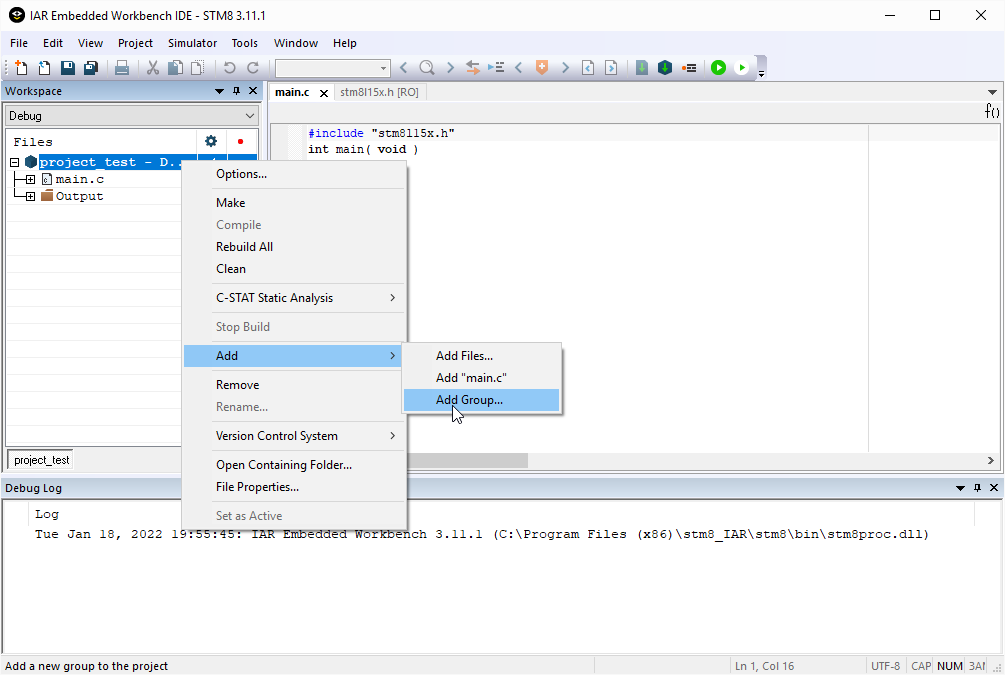Image resolution: width=1005 pixels, height=675 pixels.
Task: Close the Debug Log panel
Action: point(994,488)
